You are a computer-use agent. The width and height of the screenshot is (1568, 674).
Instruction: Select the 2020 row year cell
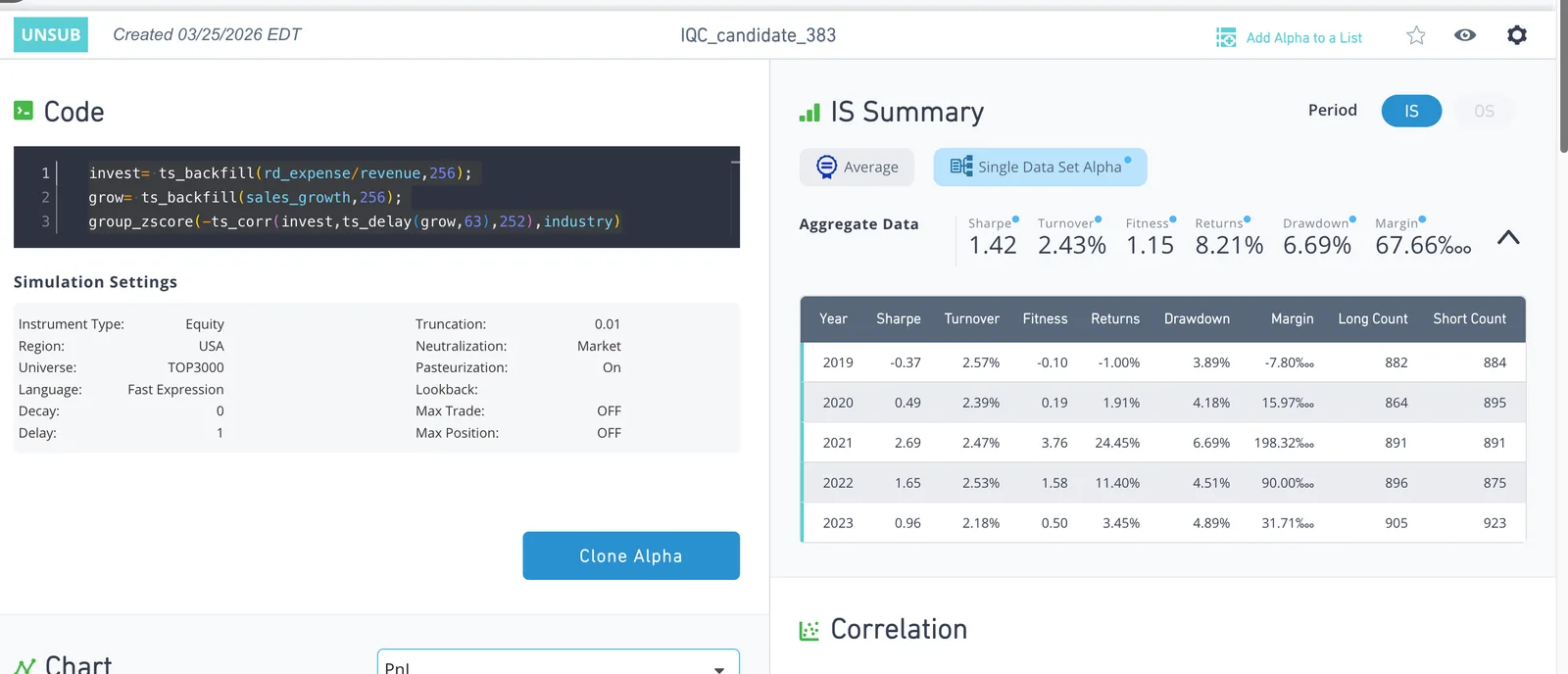pyautogui.click(x=838, y=403)
